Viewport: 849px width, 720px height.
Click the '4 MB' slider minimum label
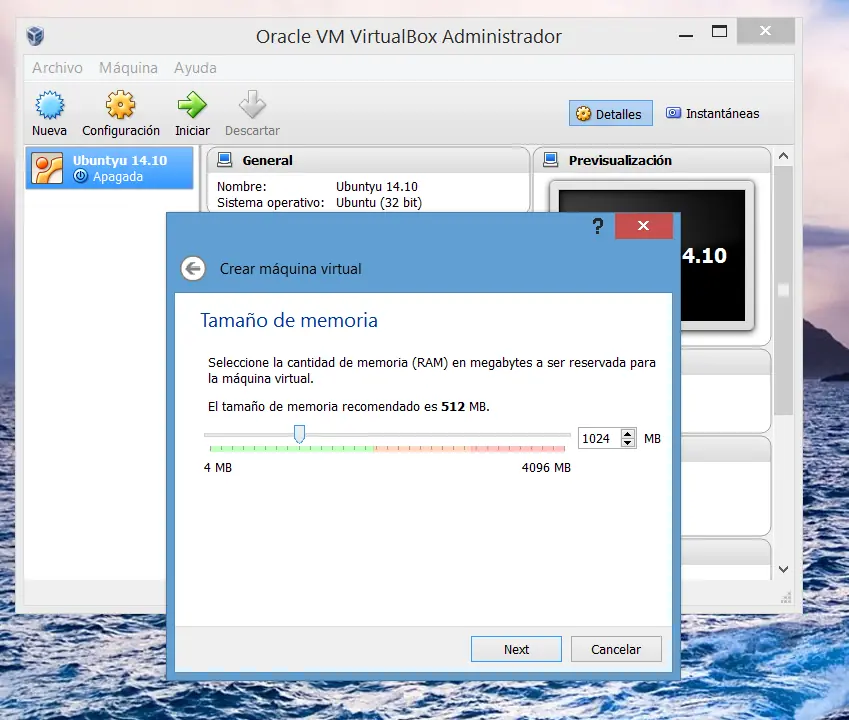[218, 468]
